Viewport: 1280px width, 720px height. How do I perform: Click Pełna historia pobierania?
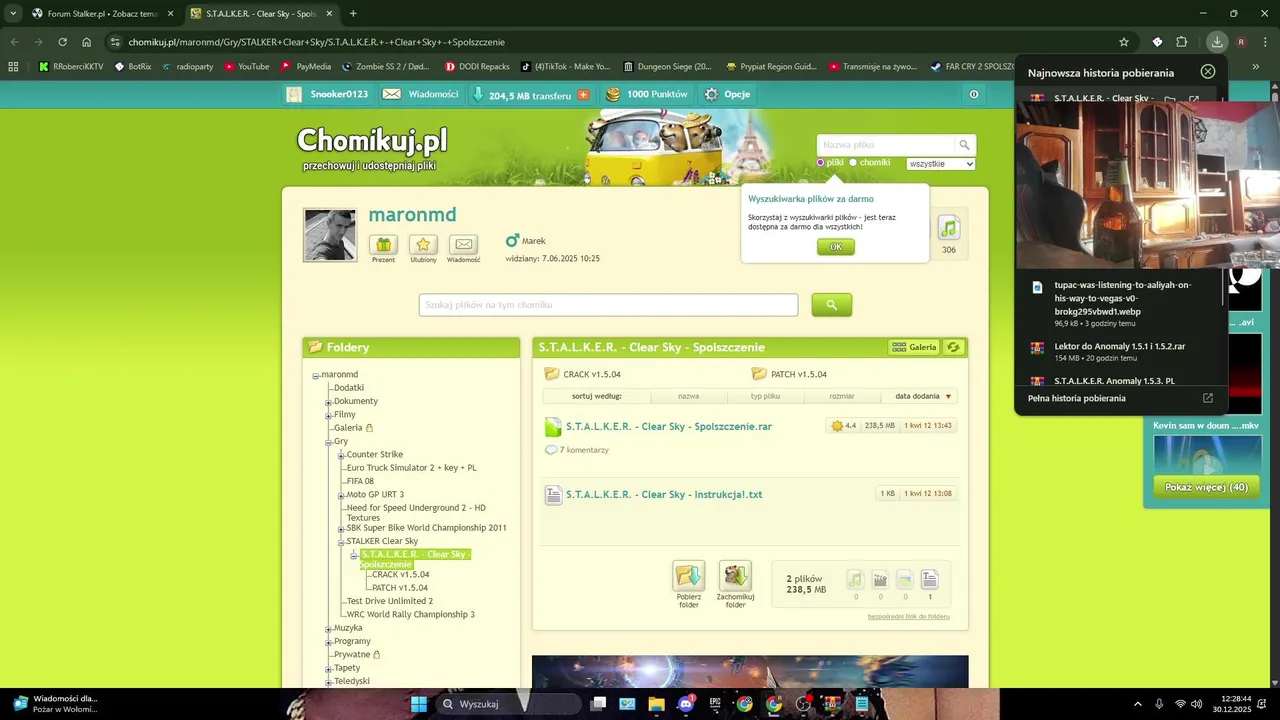coord(1077,398)
